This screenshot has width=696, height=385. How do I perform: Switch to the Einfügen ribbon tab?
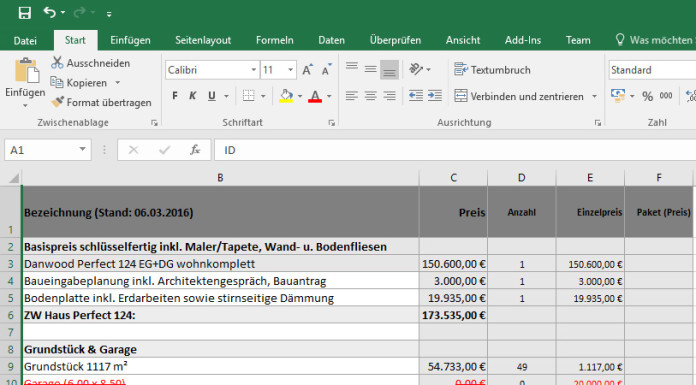pyautogui.click(x=130, y=40)
